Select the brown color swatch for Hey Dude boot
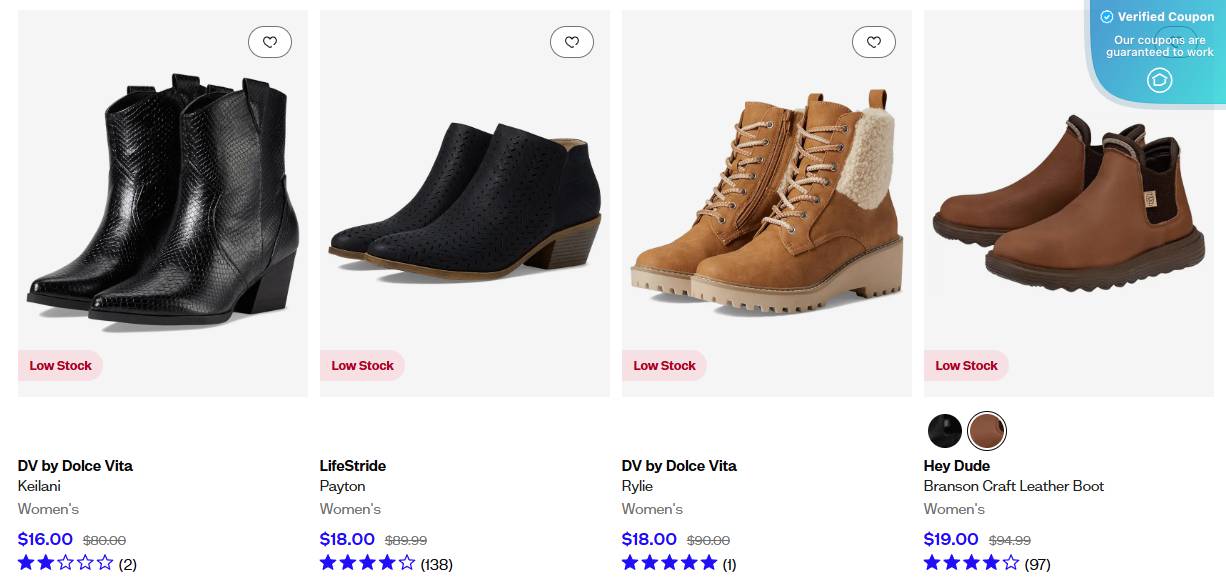Viewport: 1226px width, 577px height. pyautogui.click(x=986, y=431)
